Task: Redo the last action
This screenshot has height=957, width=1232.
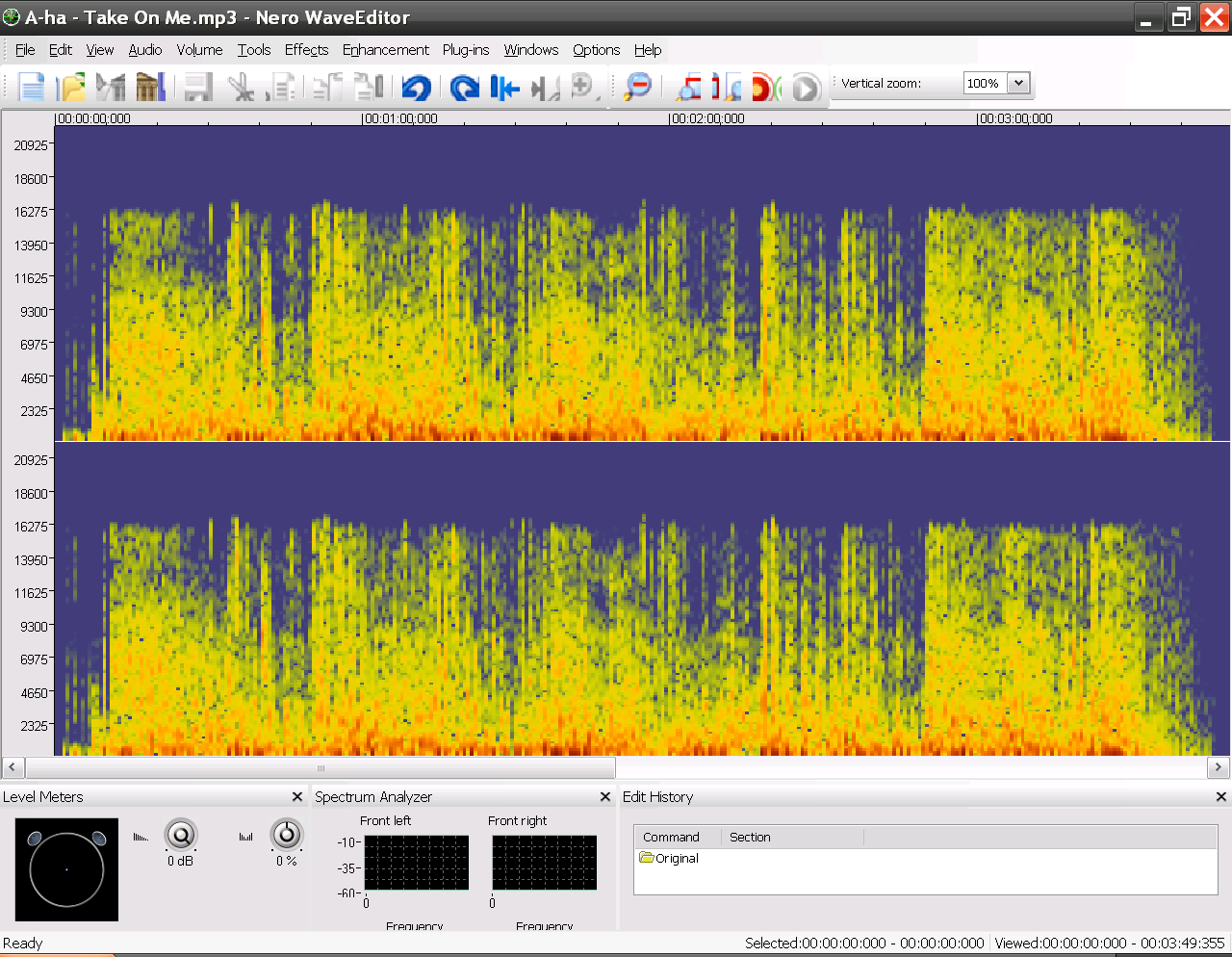Action: click(464, 87)
